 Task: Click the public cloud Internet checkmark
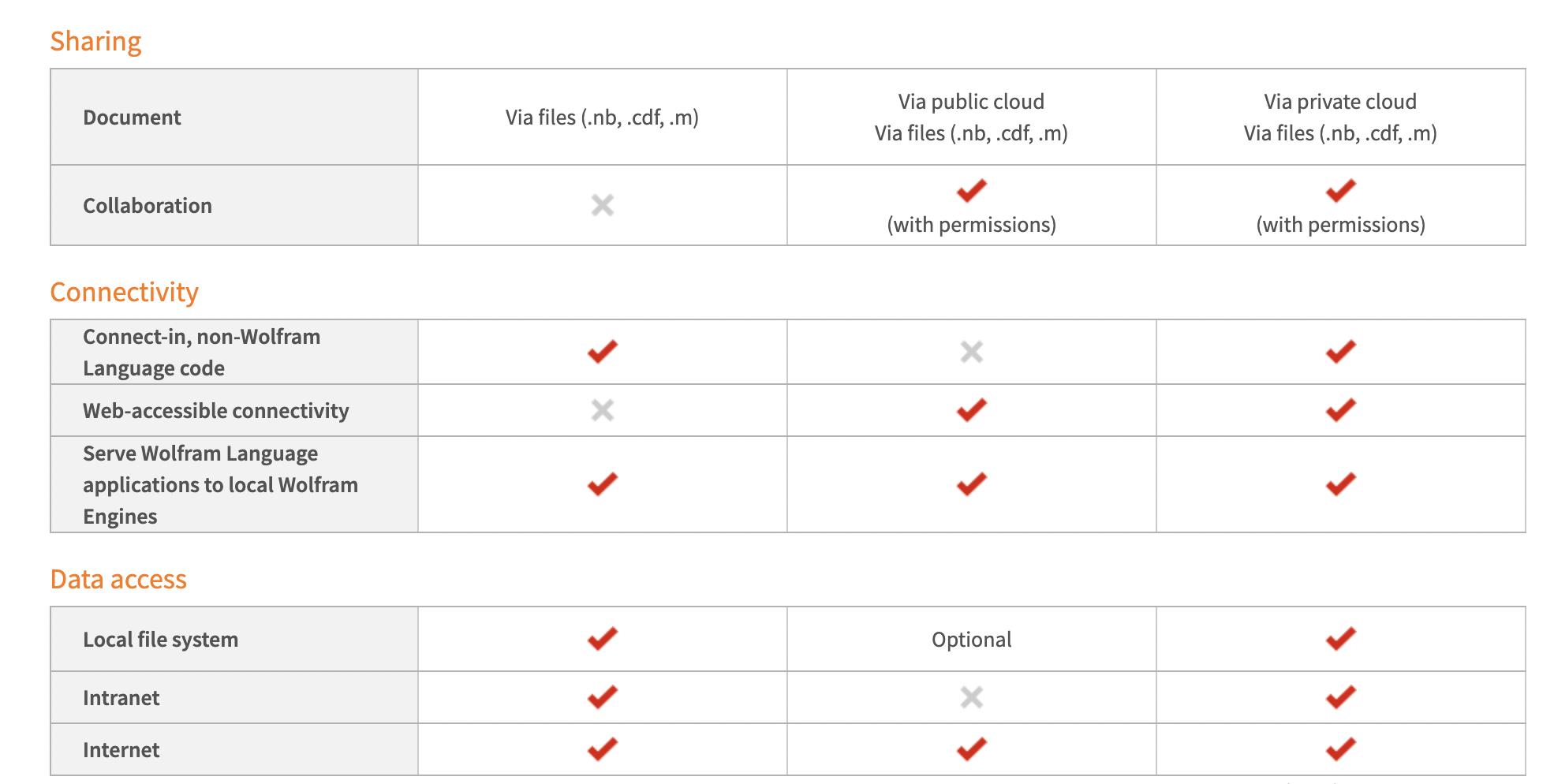click(971, 749)
